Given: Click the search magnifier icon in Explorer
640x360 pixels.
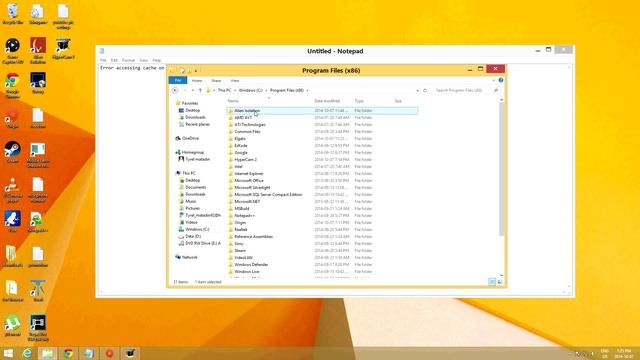Looking at the screenshot, I should 496,90.
